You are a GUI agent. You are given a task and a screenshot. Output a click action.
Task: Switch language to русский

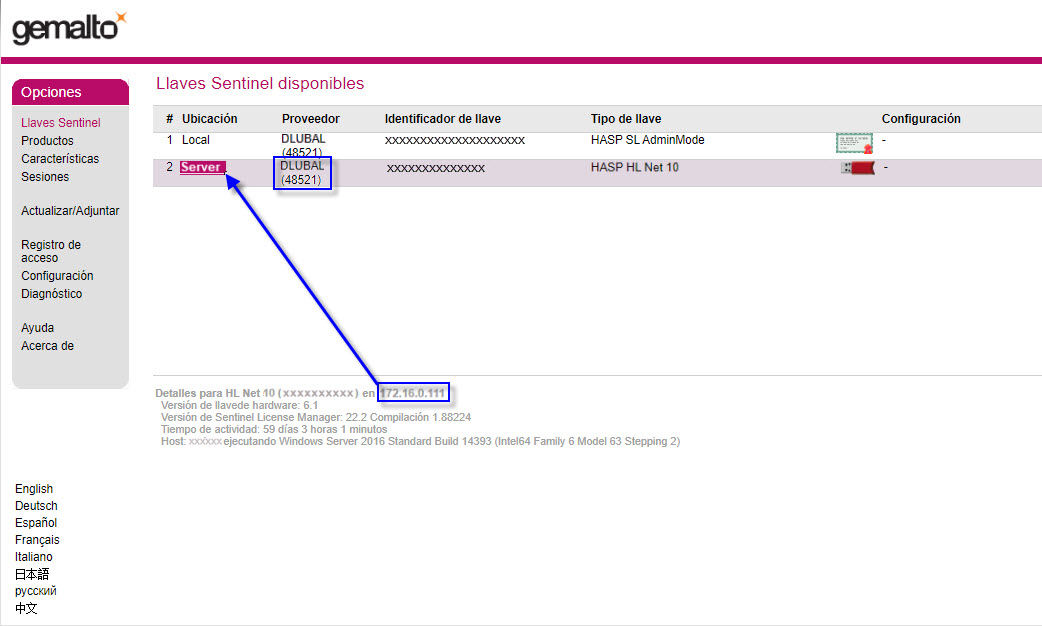(35, 591)
